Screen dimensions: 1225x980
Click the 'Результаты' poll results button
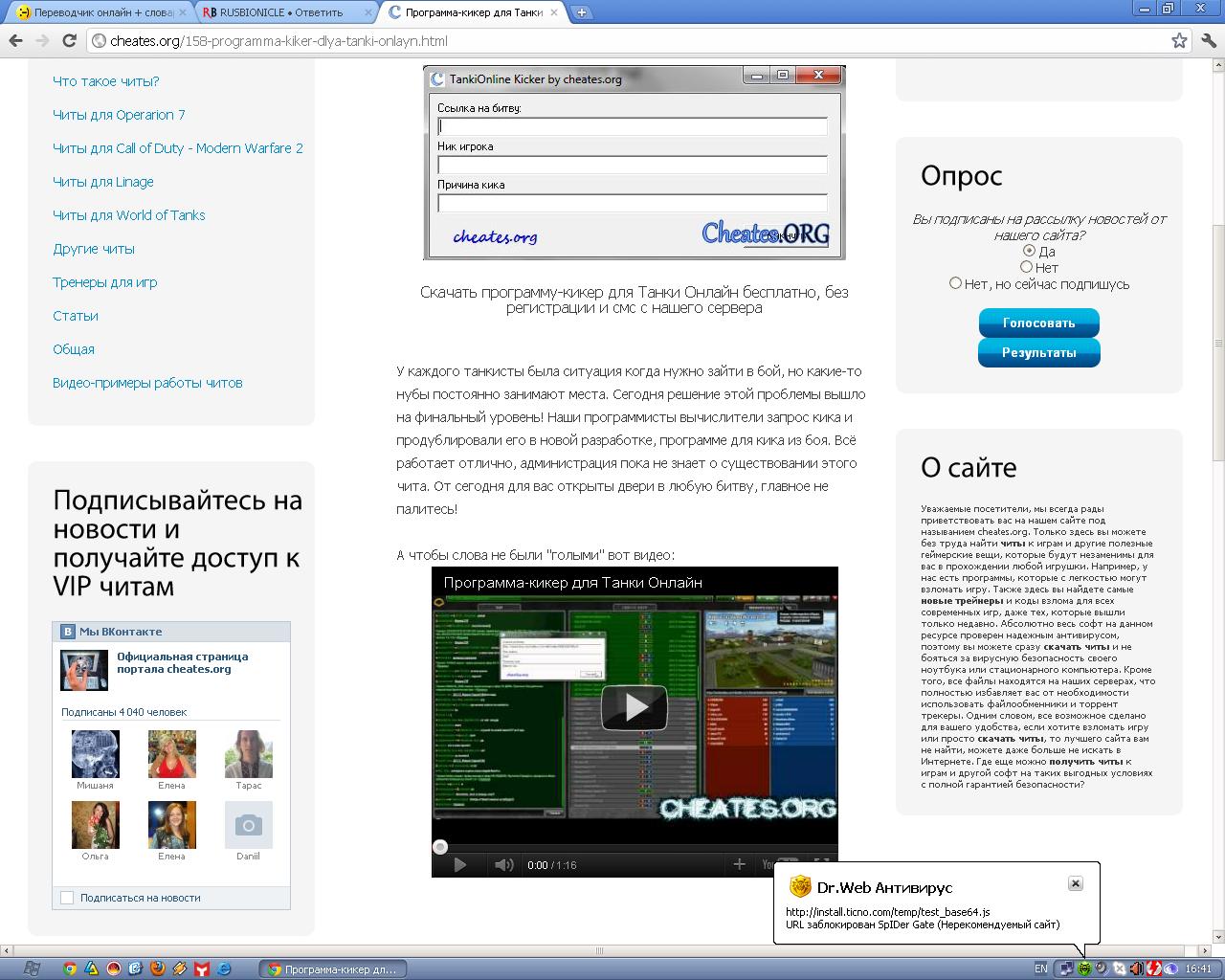(x=1038, y=352)
